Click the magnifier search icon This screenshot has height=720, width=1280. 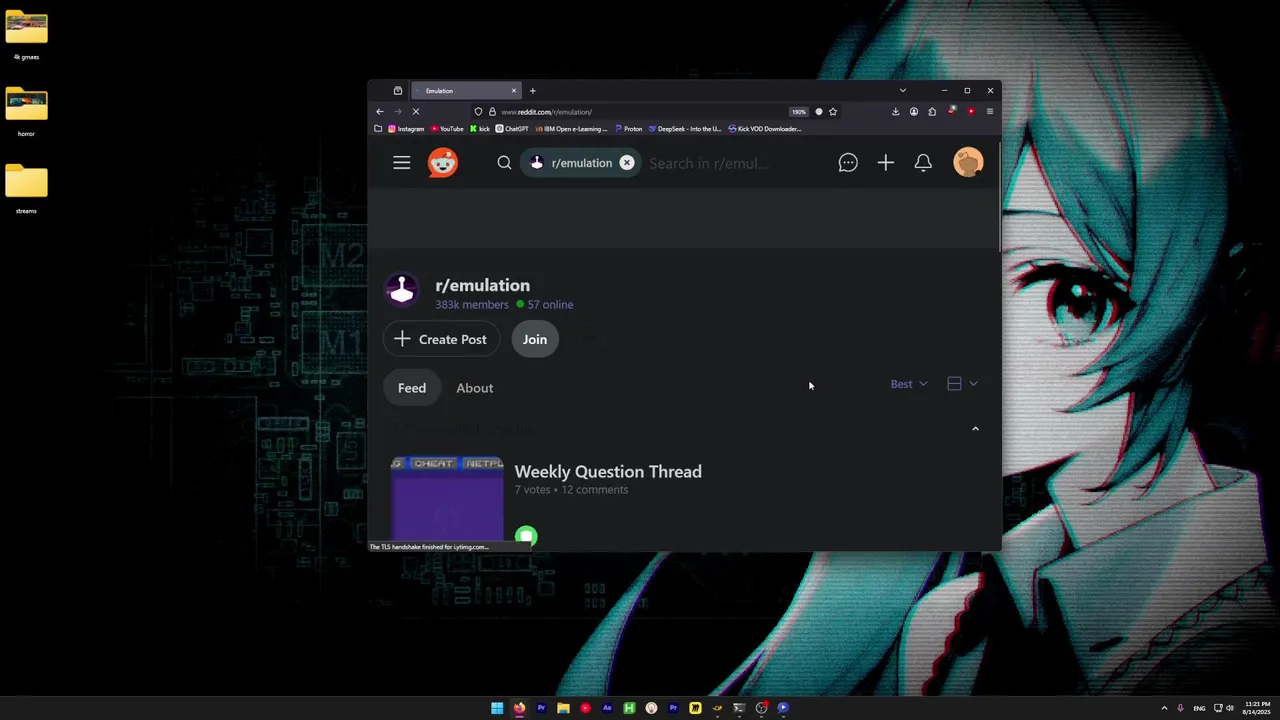coord(504,163)
